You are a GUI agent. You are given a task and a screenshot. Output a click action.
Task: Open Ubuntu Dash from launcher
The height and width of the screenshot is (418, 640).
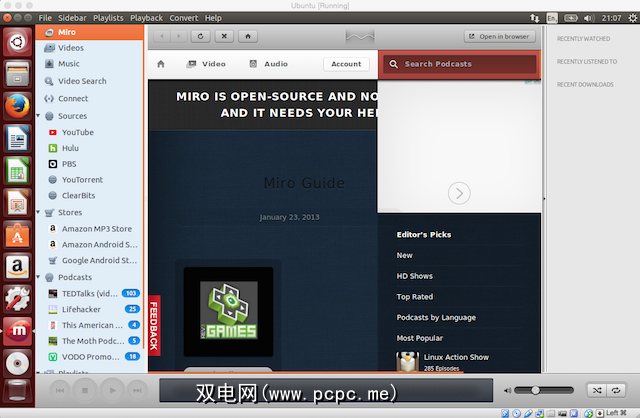tap(17, 42)
